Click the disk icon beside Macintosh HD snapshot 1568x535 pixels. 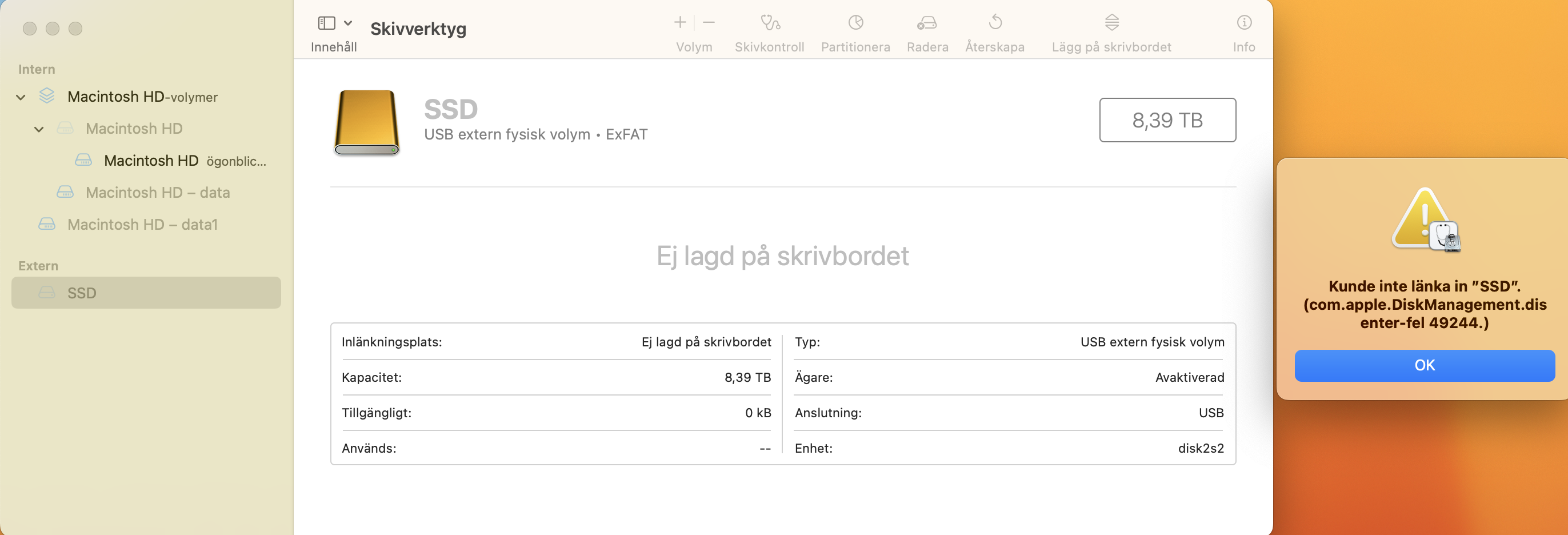(83, 161)
